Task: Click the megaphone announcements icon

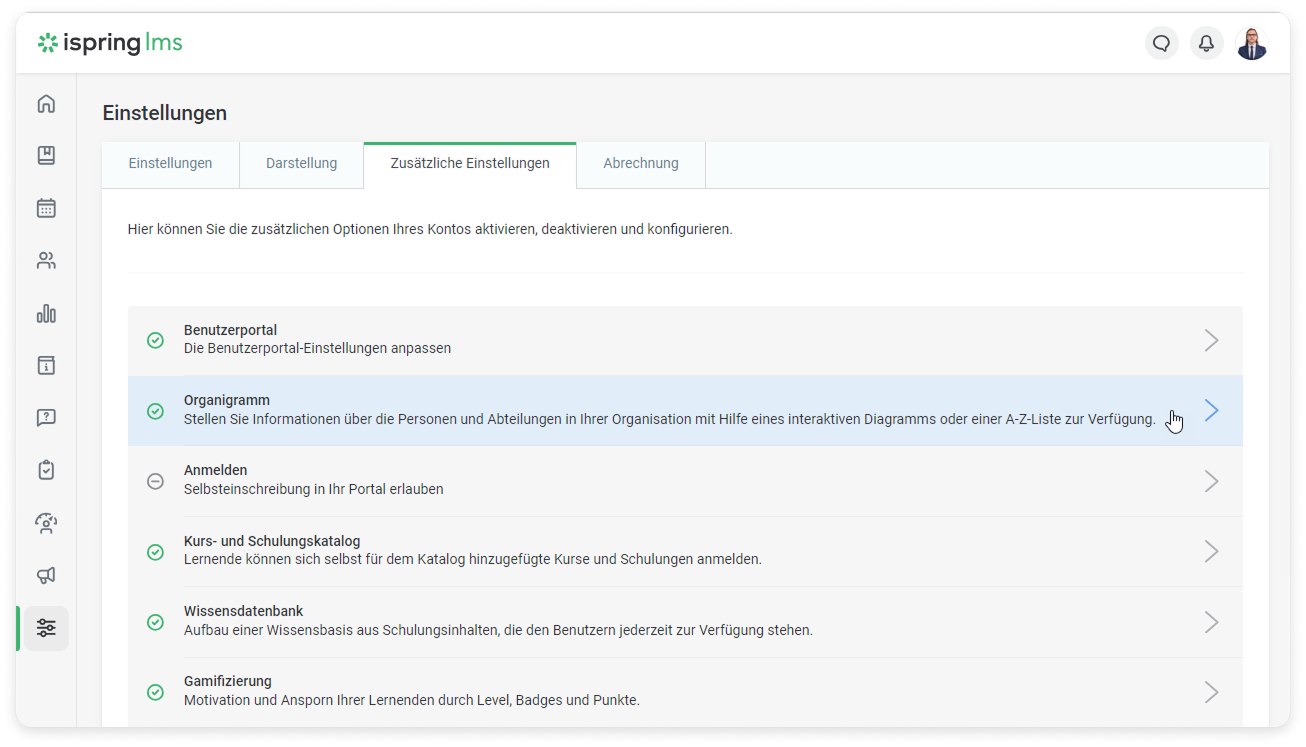Action: pos(46,575)
